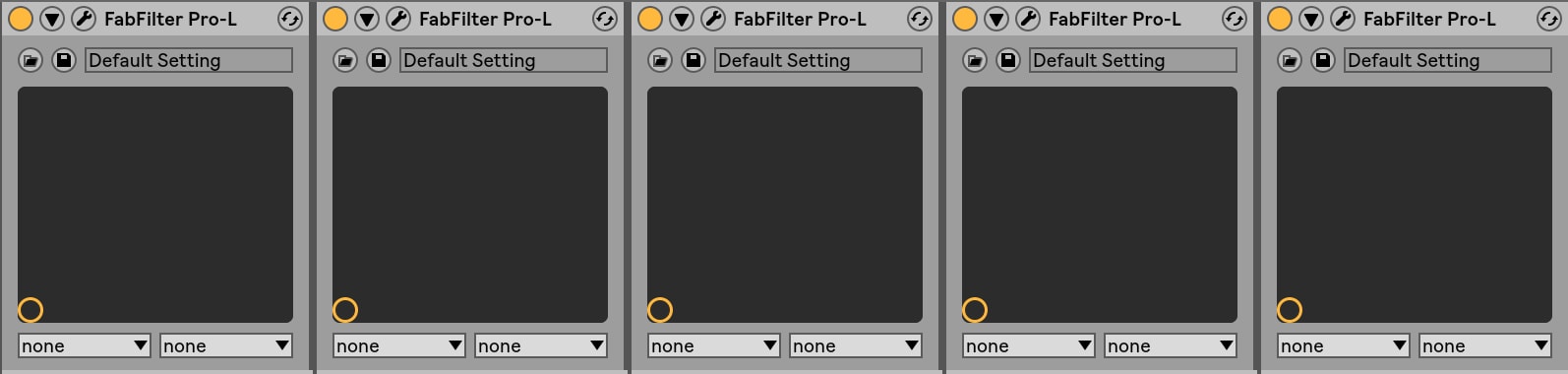
Task: Click "Default Setting" preset name on first device
Action: click(154, 60)
